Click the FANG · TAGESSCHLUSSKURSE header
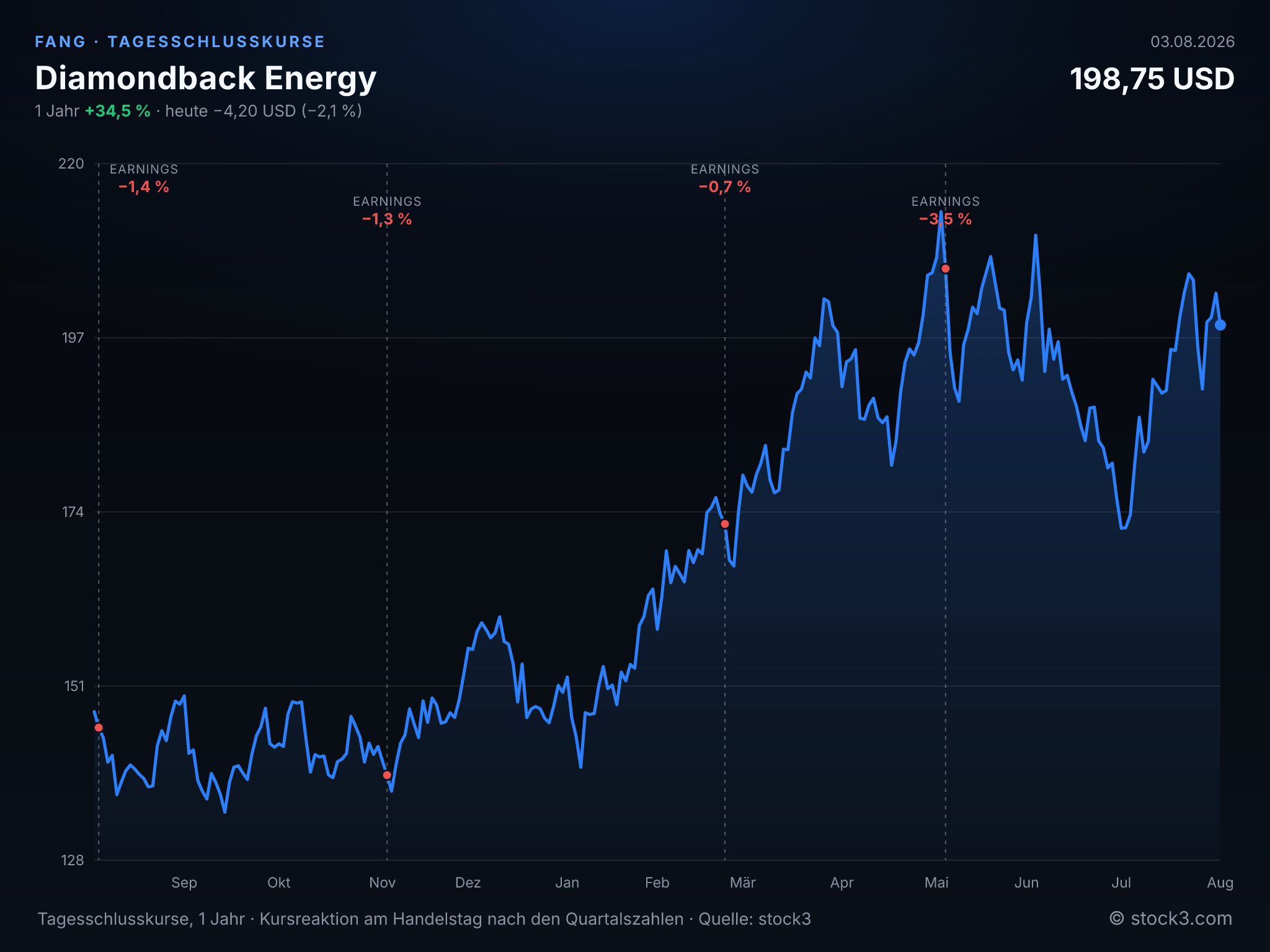The width and height of the screenshot is (1270, 952). click(x=180, y=42)
